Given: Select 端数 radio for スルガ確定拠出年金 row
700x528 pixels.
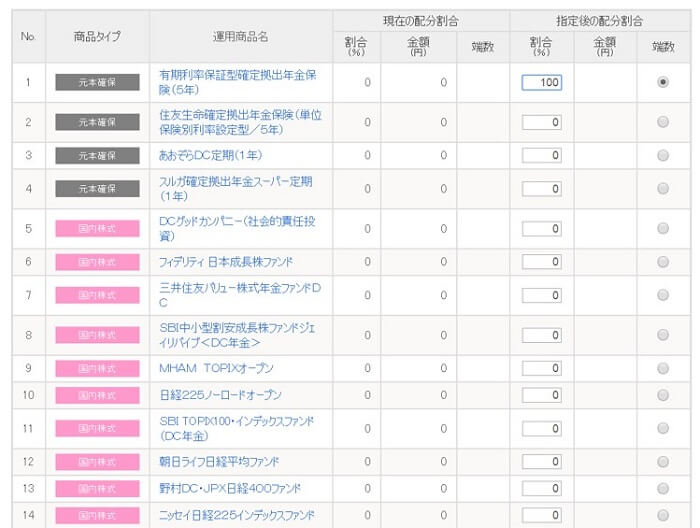Looking at the screenshot, I should tap(663, 189).
